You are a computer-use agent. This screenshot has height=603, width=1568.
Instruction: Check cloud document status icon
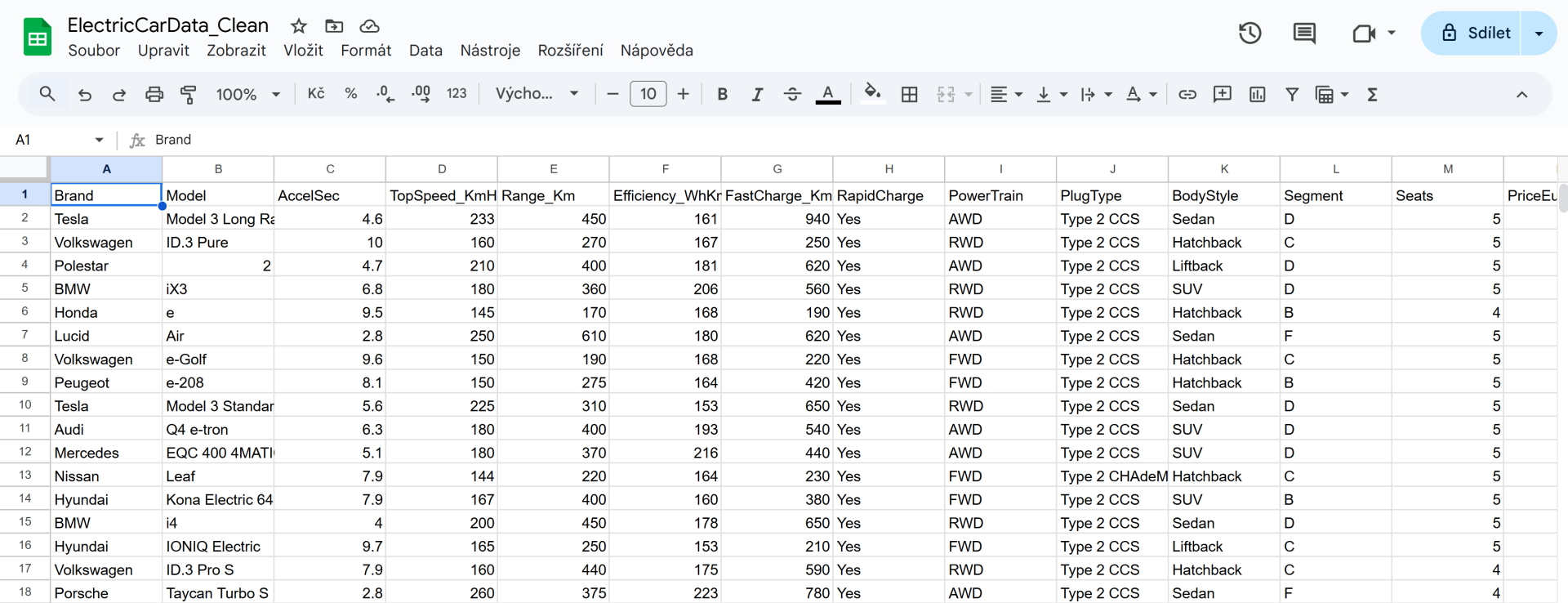(x=369, y=26)
